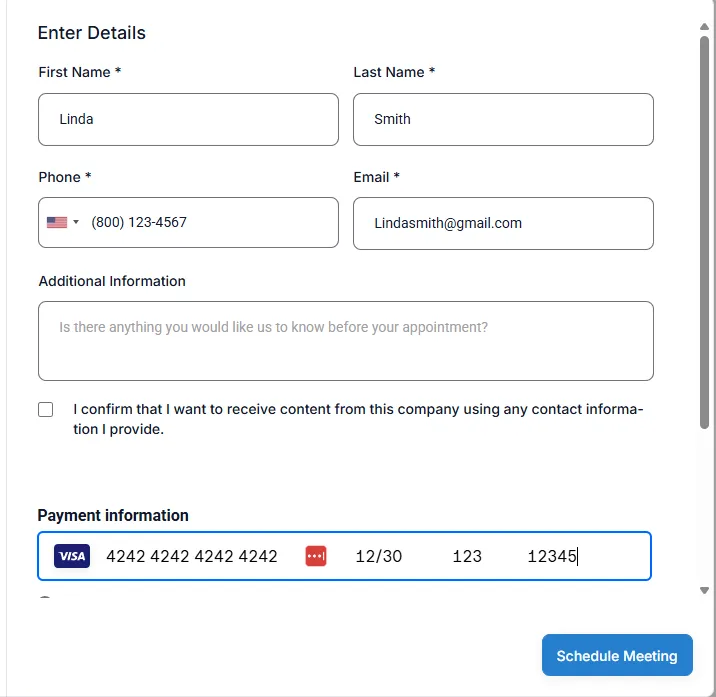Focus the First Name field containing Linda

tap(188, 119)
